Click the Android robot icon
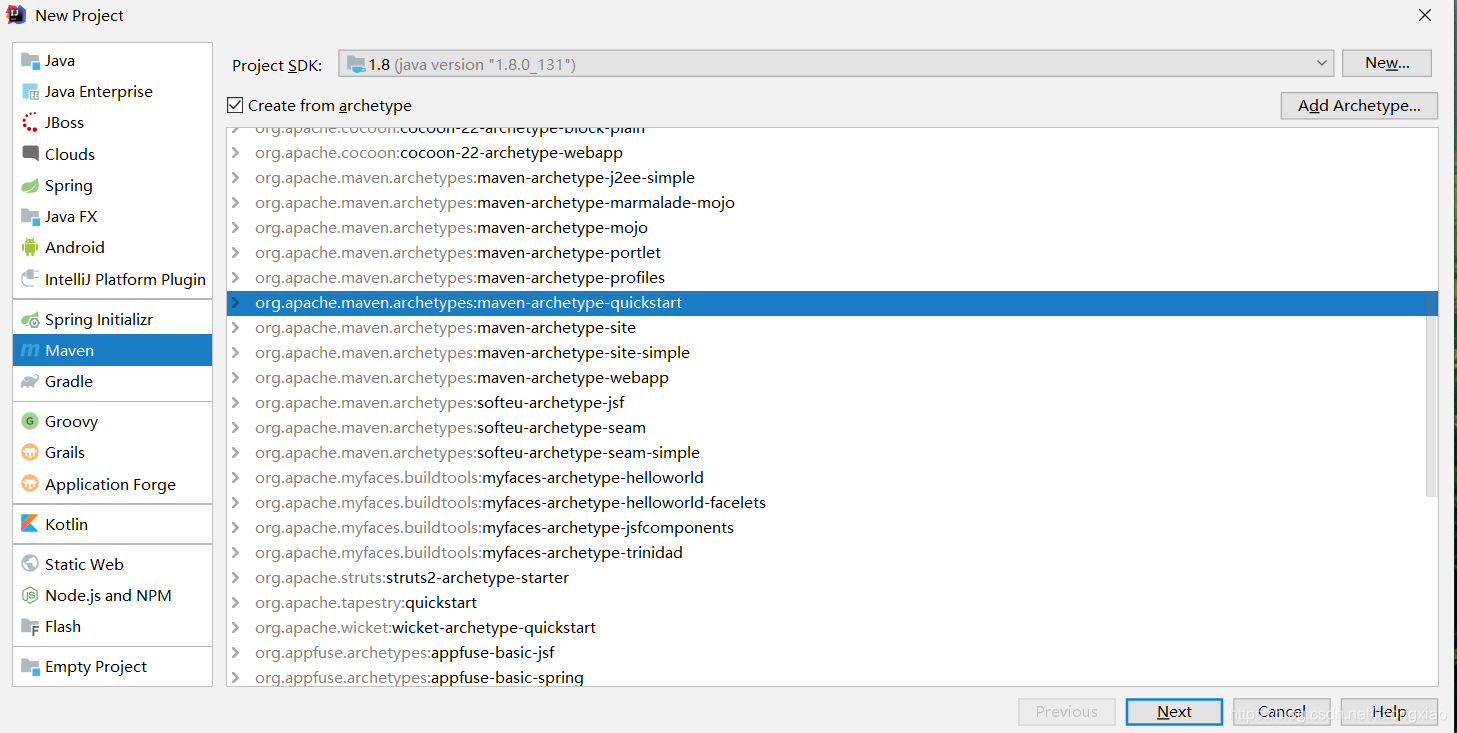Image resolution: width=1457 pixels, height=733 pixels. (30, 247)
